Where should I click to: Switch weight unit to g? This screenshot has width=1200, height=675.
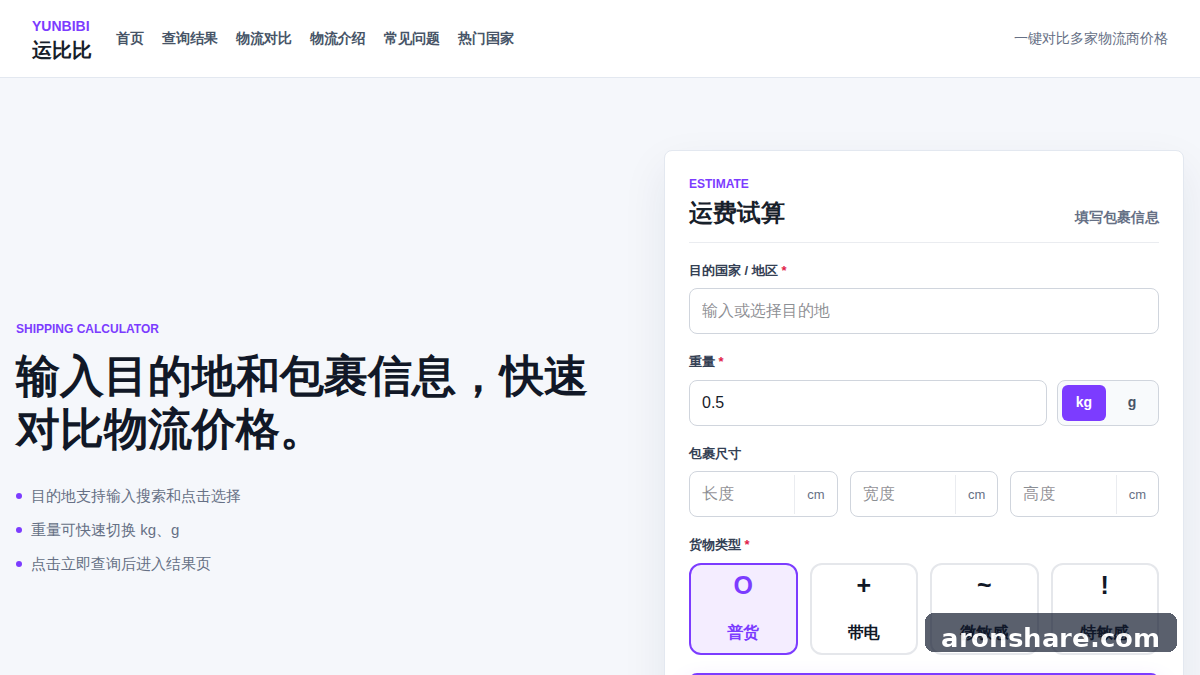1132,403
